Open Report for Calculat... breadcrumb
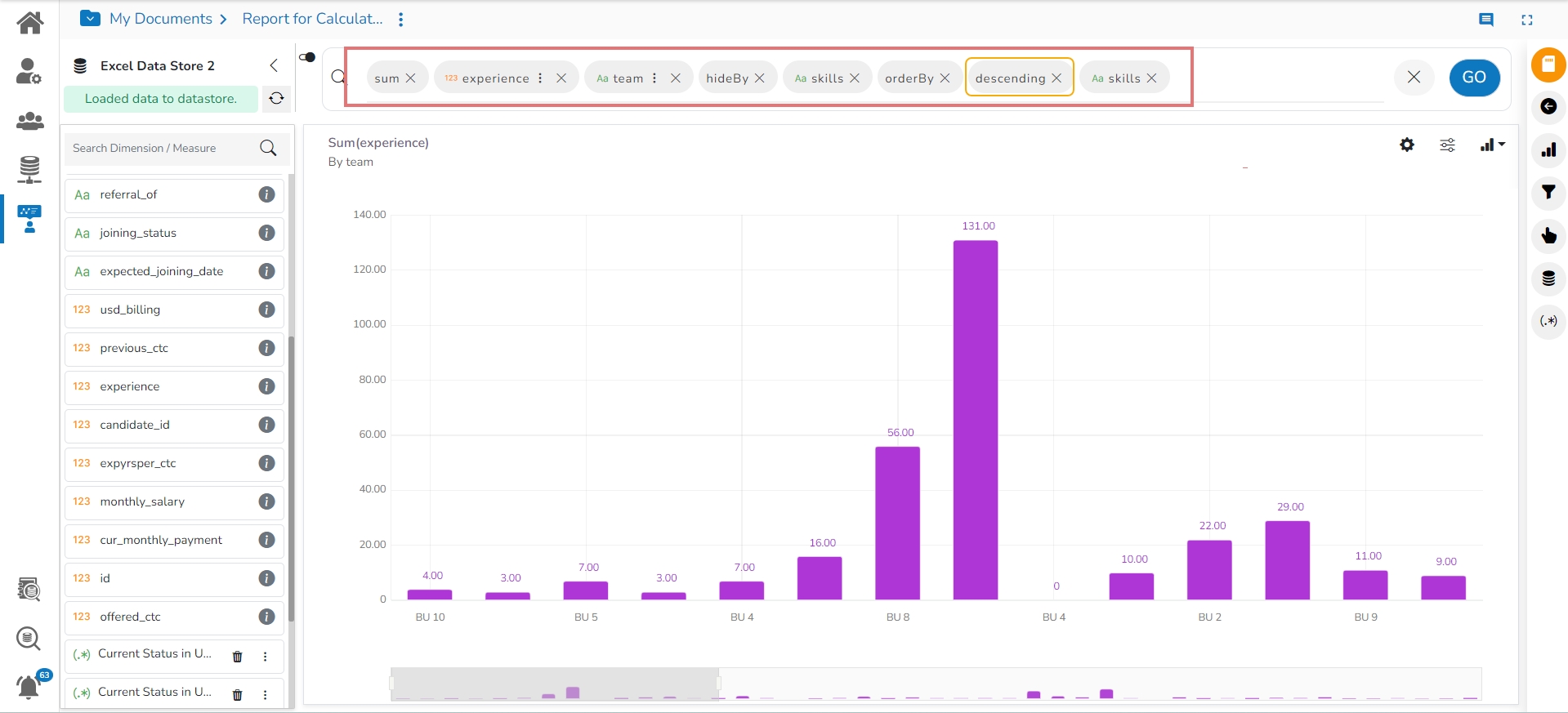The width and height of the screenshot is (1568, 713). point(313,19)
